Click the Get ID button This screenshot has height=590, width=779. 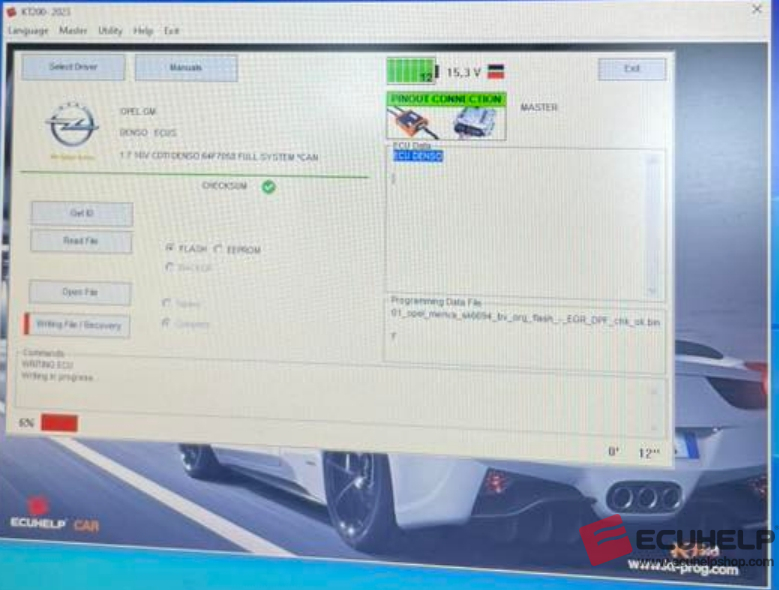[x=81, y=214]
